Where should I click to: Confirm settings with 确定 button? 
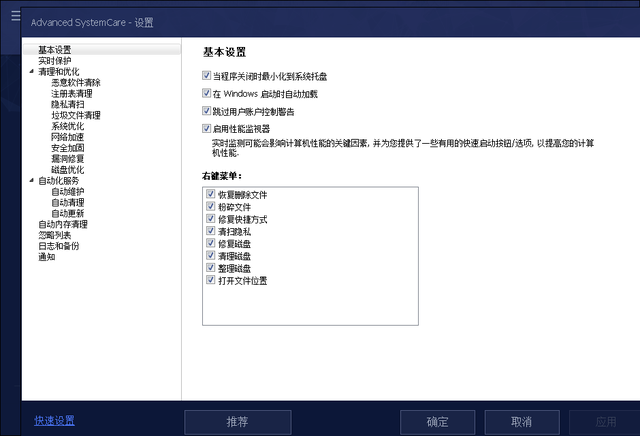pos(437,422)
